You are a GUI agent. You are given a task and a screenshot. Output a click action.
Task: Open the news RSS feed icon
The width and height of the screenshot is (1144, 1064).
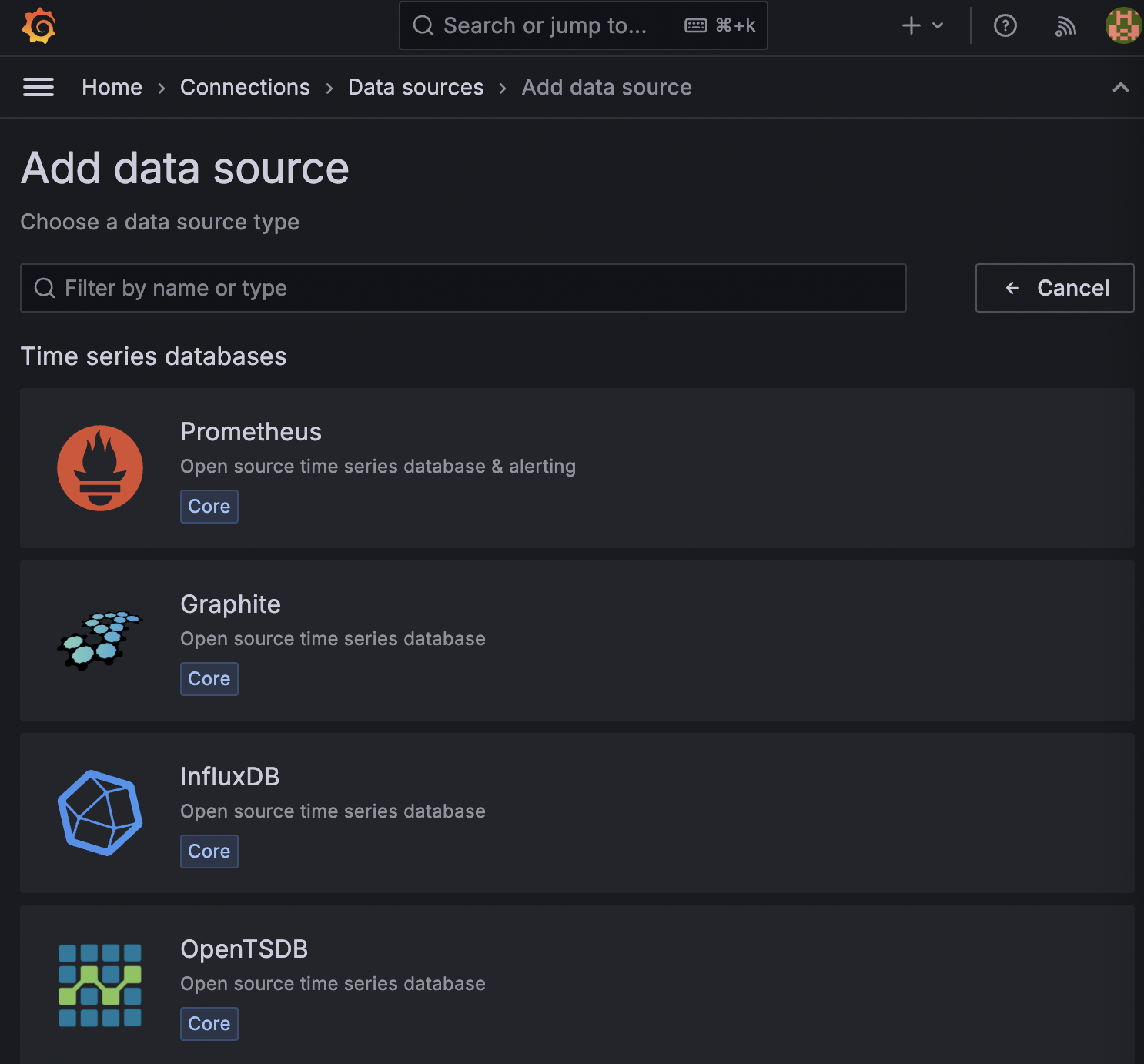pyautogui.click(x=1065, y=26)
